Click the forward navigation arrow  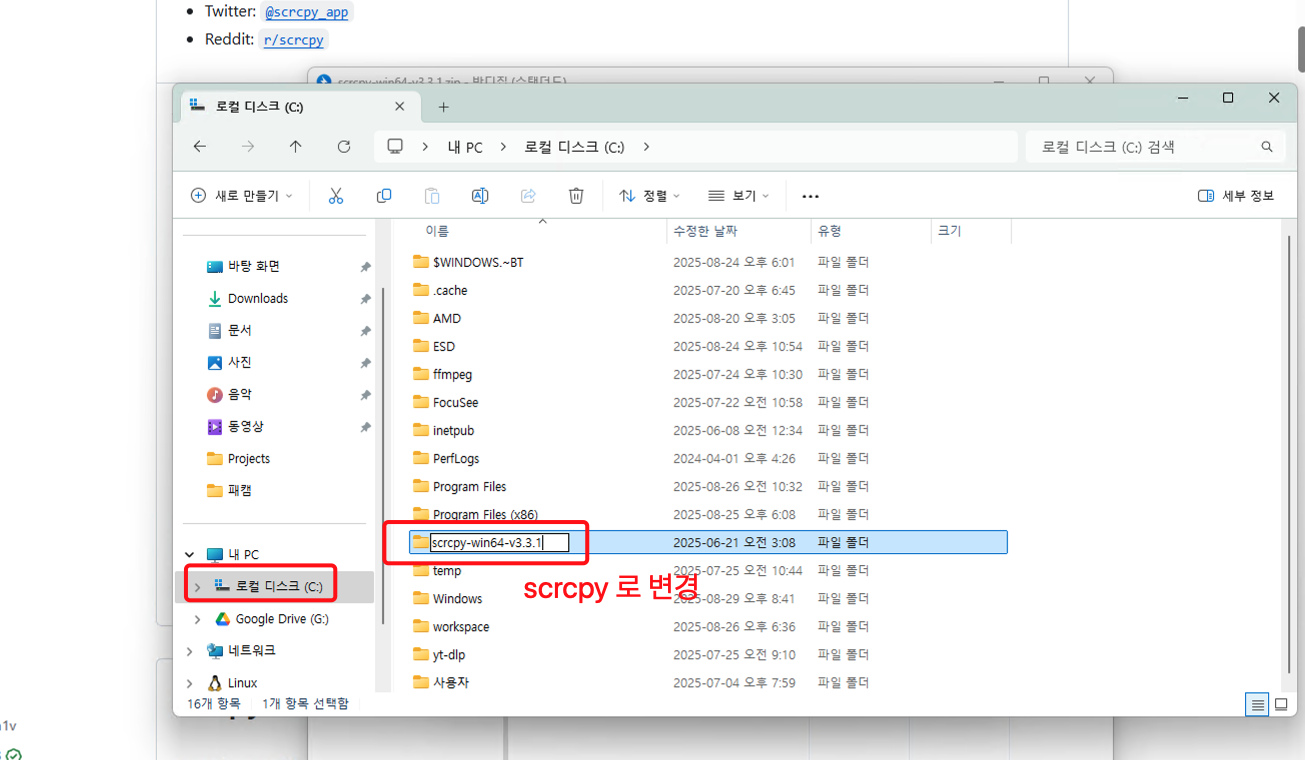click(x=248, y=147)
